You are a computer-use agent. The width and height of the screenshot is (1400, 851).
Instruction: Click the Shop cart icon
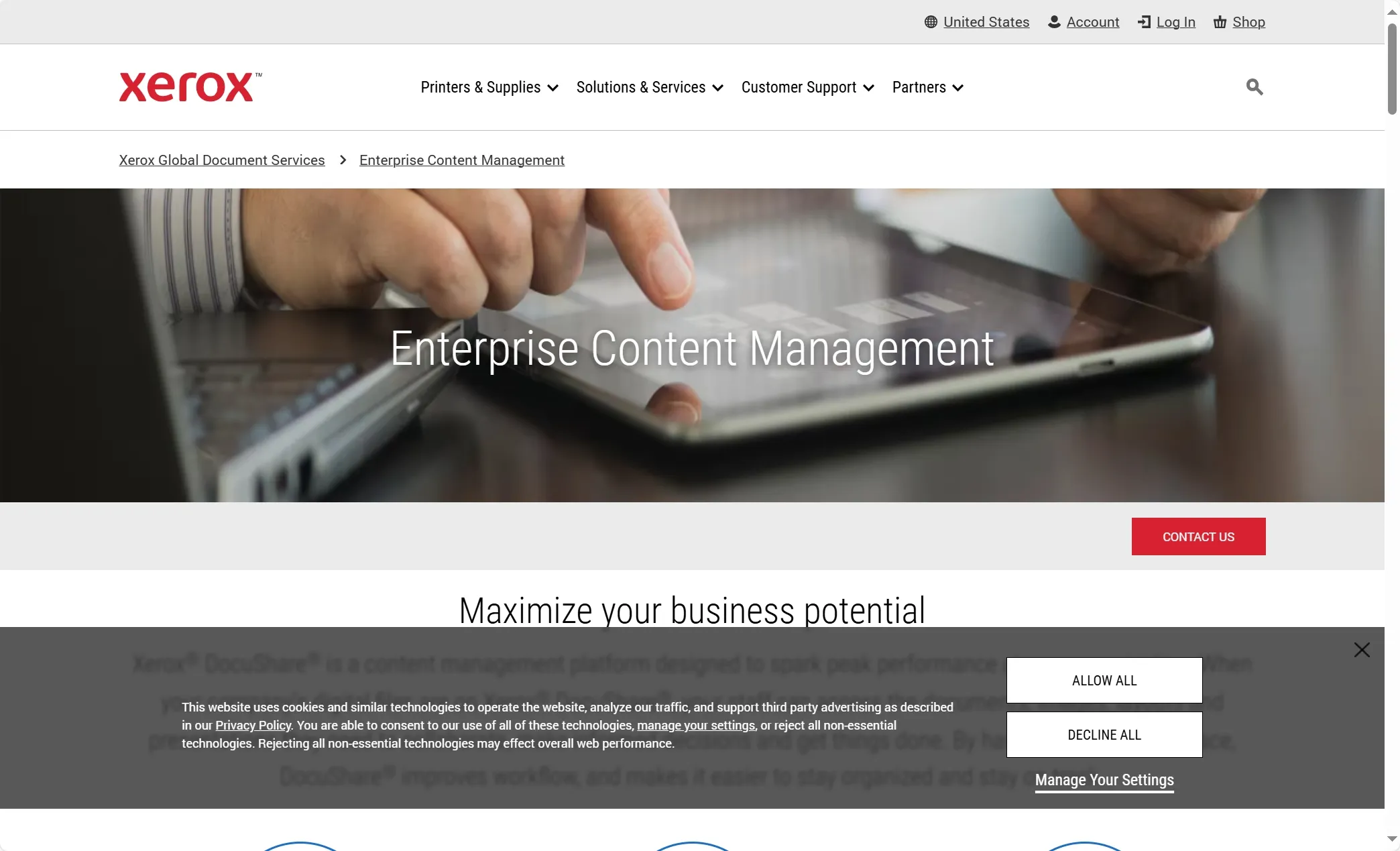[x=1219, y=21]
